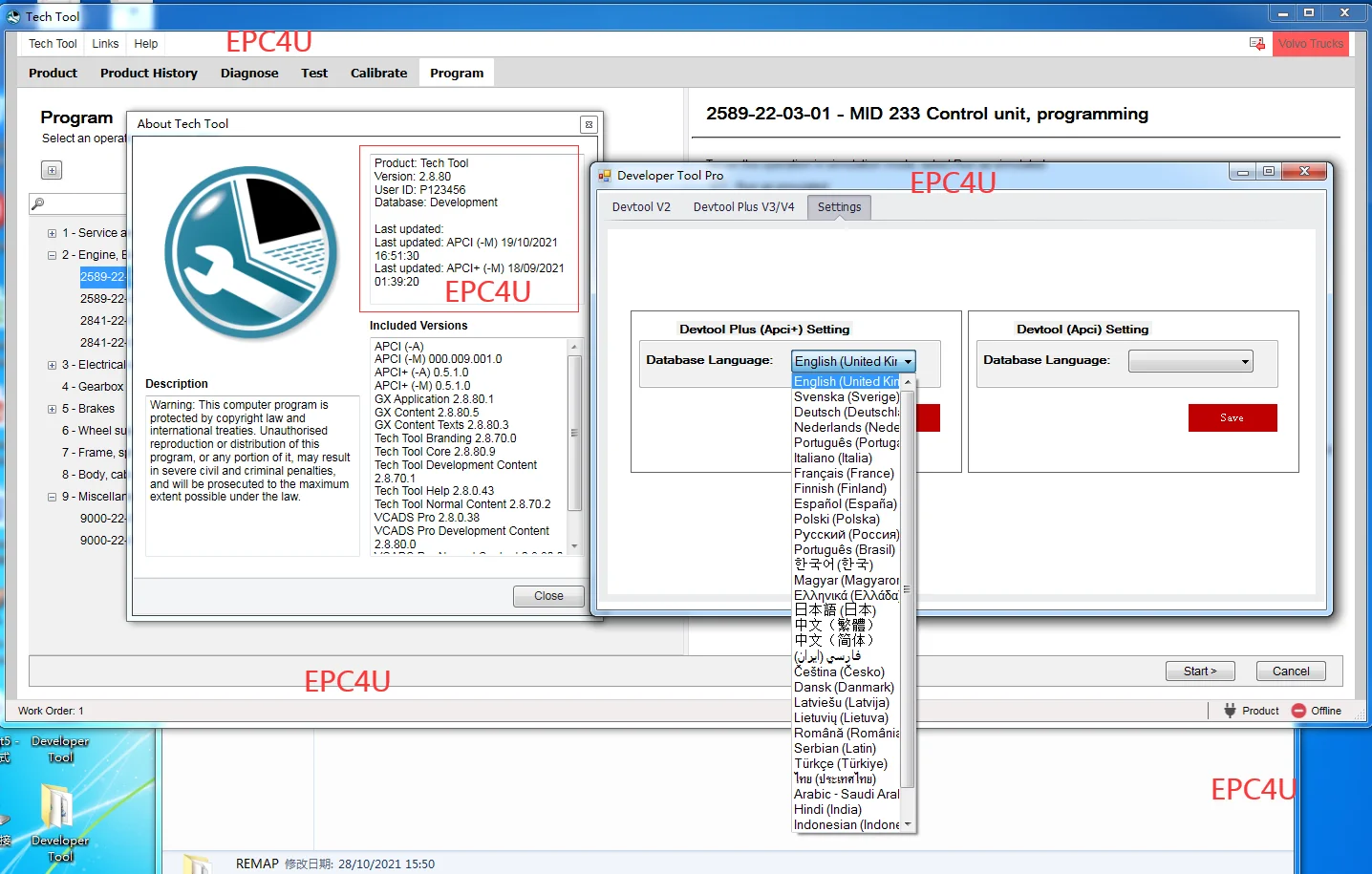Image resolution: width=1372 pixels, height=874 pixels.
Task: Click Close in the About Tech Tool dialog
Action: tap(548, 596)
